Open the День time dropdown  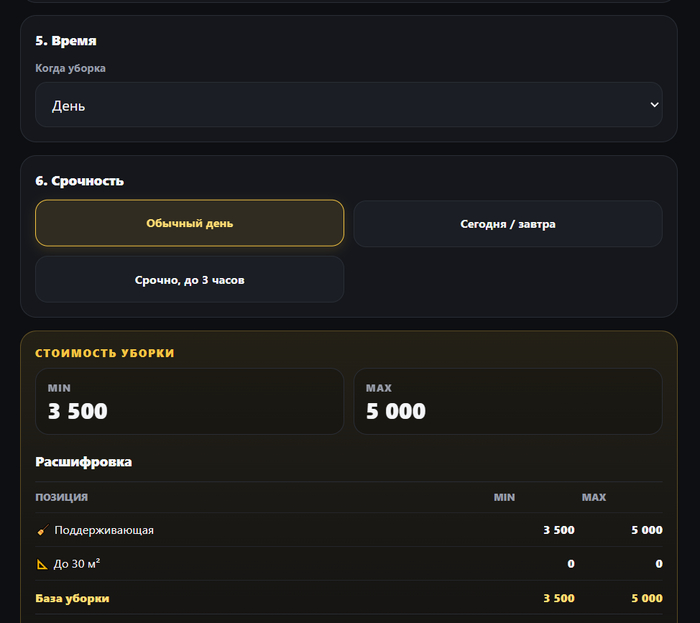pyautogui.click(x=349, y=105)
